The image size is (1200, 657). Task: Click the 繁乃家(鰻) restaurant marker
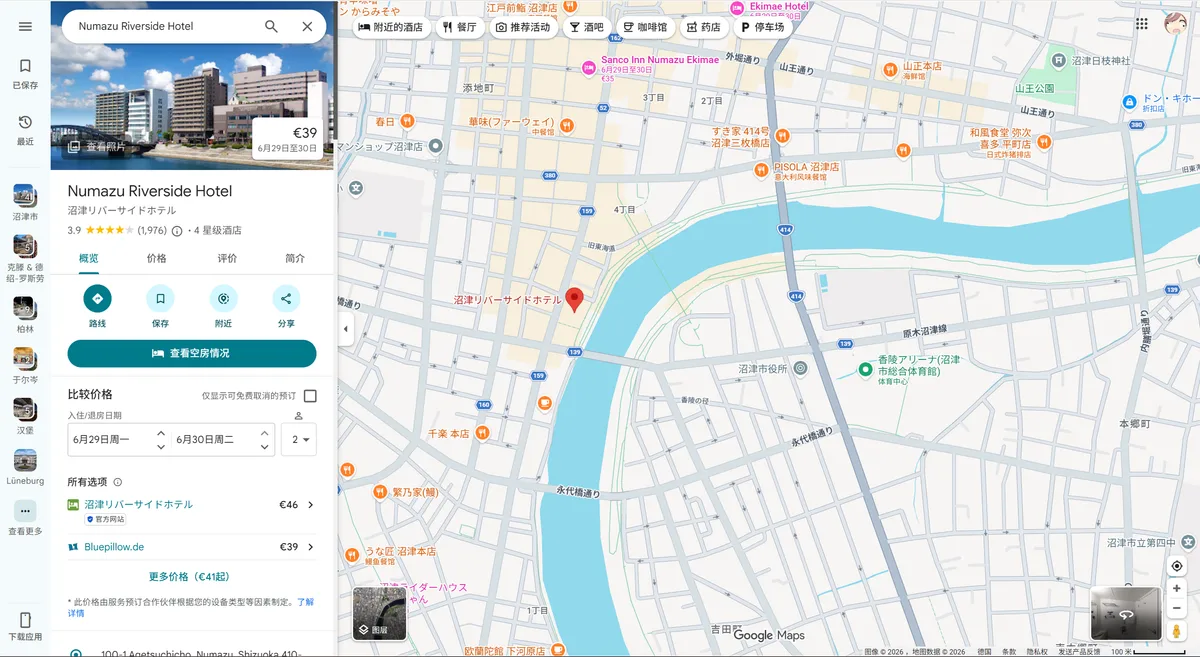coord(380,492)
